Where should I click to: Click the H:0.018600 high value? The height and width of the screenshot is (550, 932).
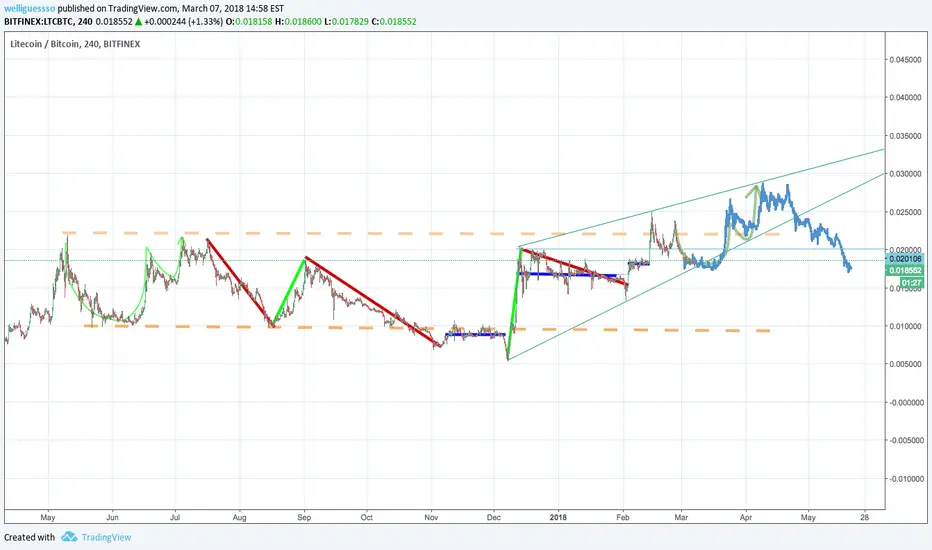pyautogui.click(x=298, y=21)
